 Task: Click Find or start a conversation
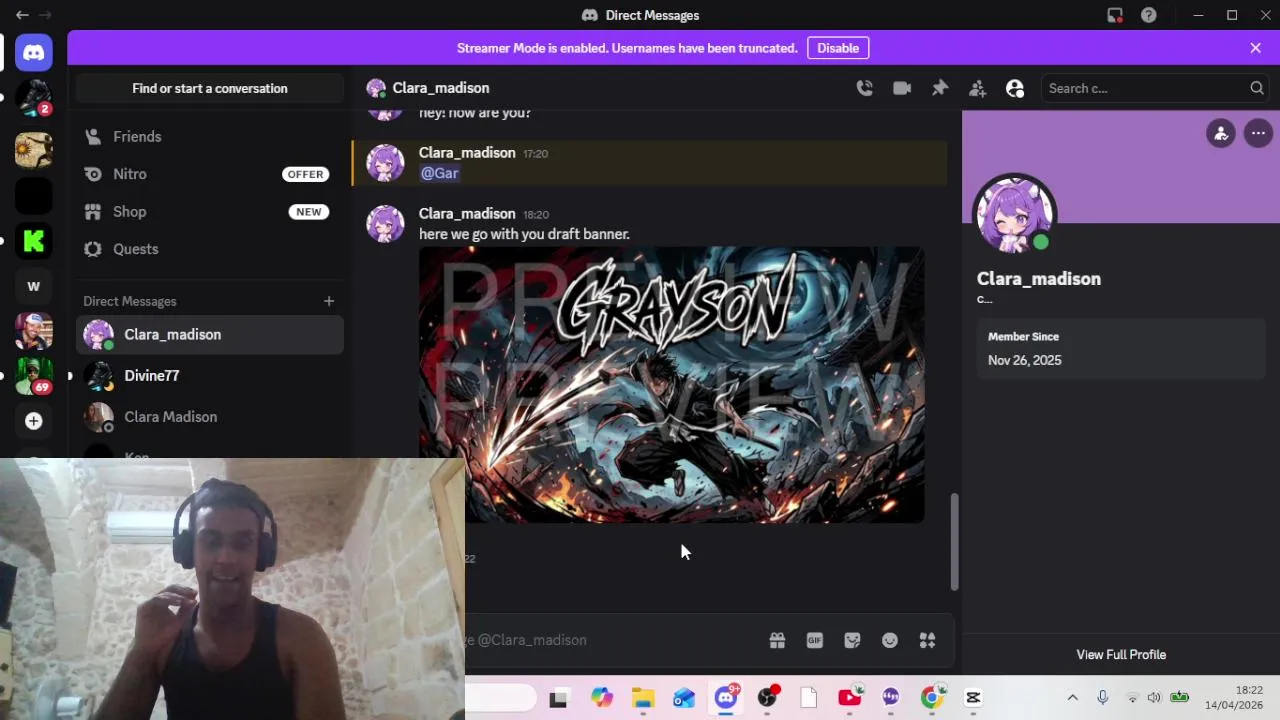click(210, 88)
